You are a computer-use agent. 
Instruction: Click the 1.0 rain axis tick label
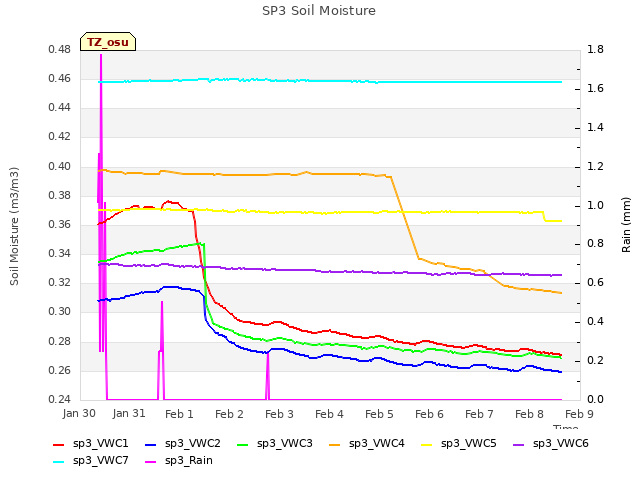(595, 205)
